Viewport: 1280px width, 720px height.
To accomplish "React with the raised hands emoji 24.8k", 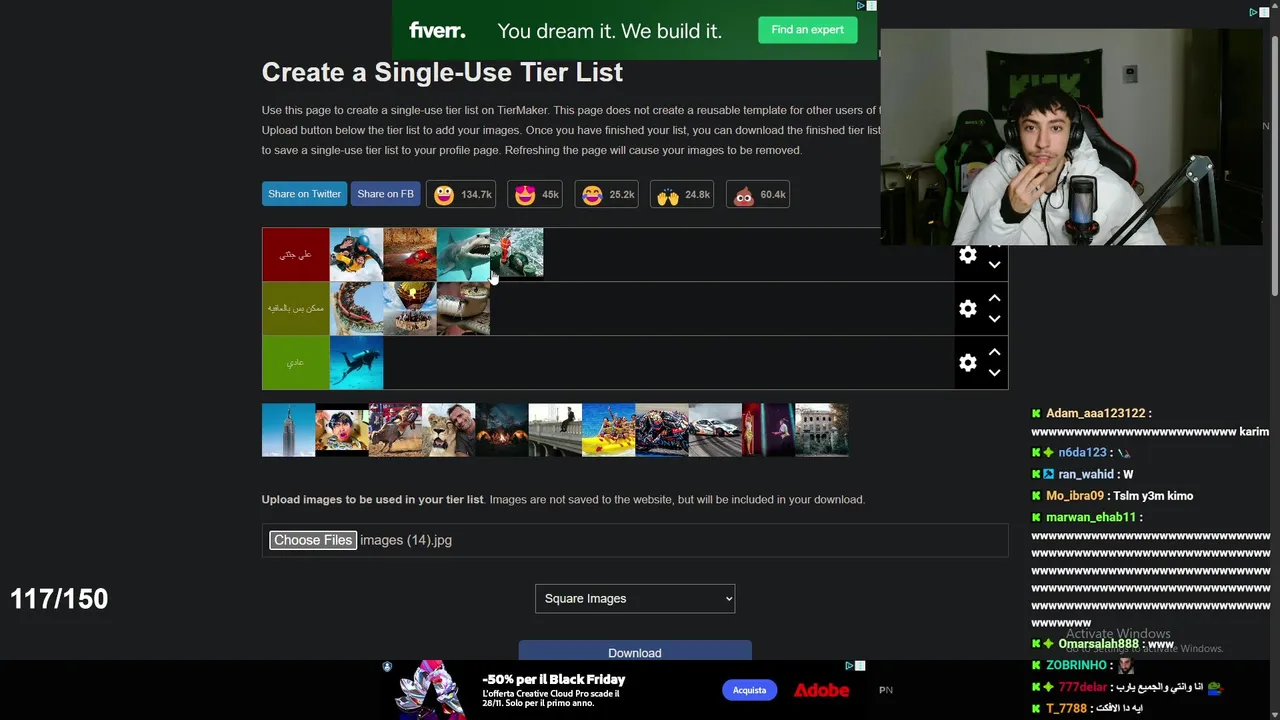I will (682, 194).
